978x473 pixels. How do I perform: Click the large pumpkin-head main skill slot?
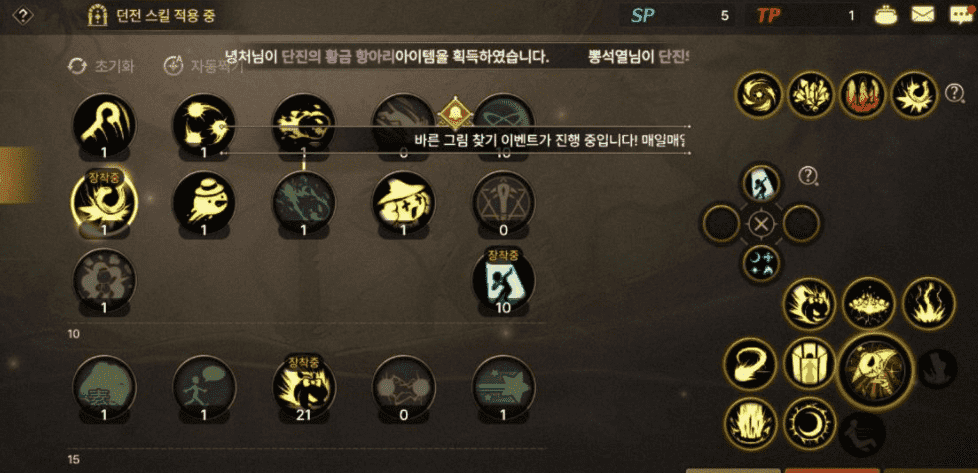click(x=876, y=369)
